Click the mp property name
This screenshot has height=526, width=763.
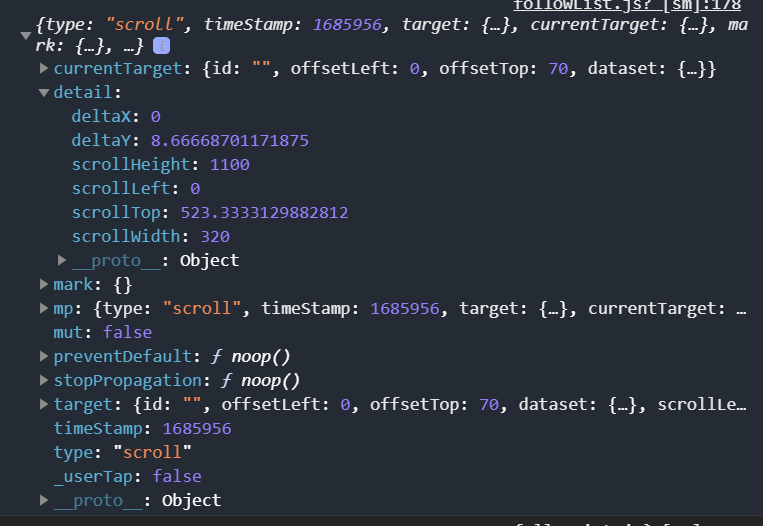click(63, 308)
